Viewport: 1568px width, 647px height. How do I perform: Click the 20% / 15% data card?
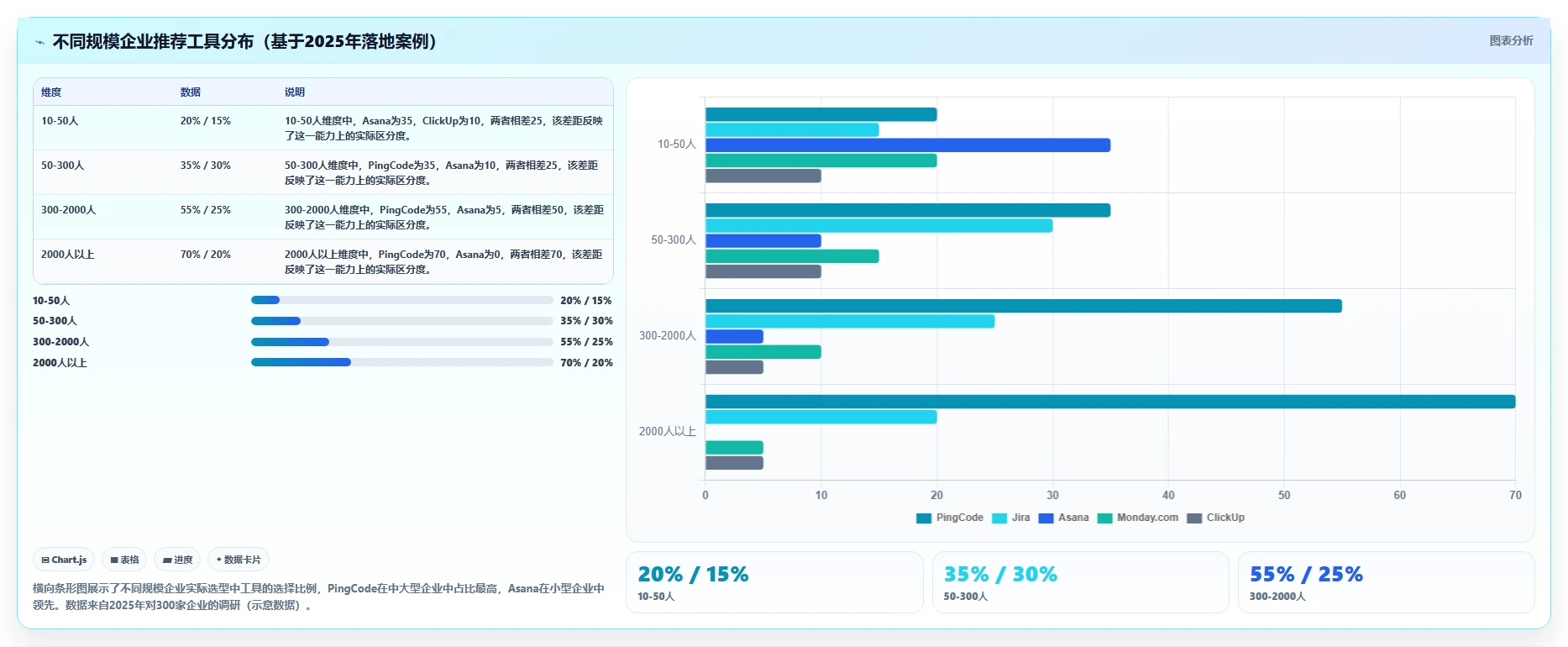[x=774, y=582]
